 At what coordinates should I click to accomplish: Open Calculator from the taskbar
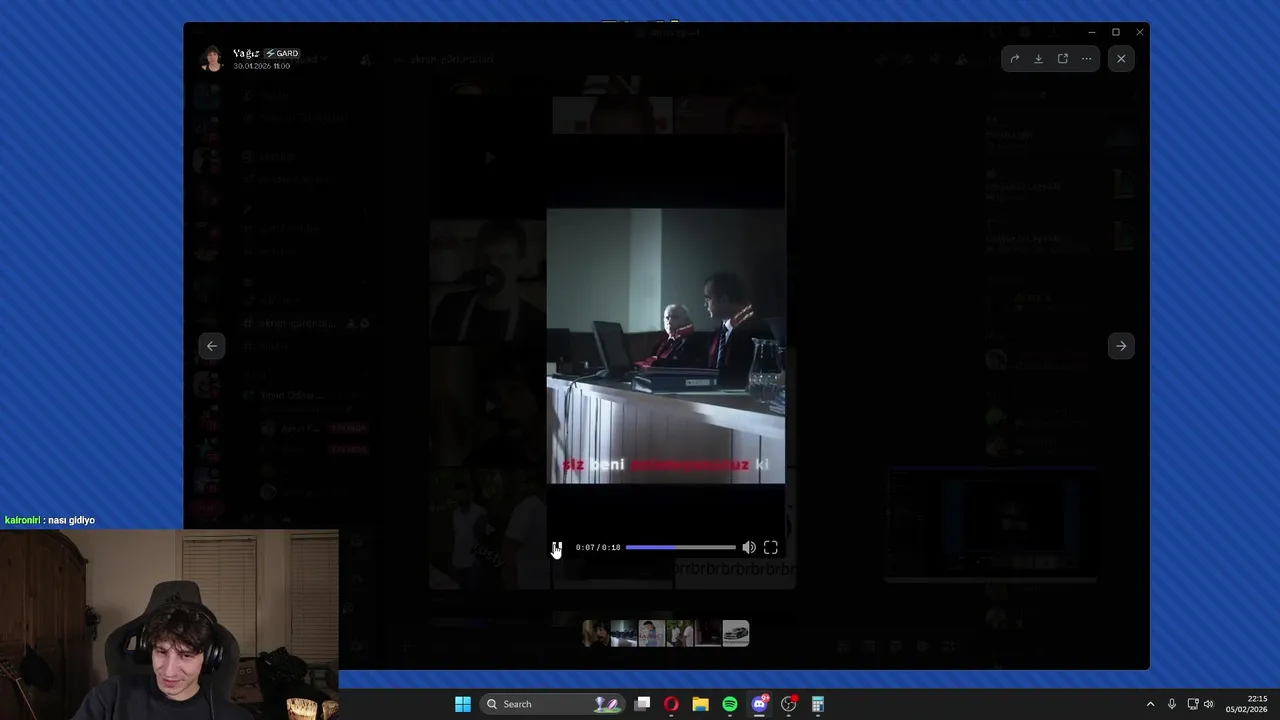click(x=818, y=704)
